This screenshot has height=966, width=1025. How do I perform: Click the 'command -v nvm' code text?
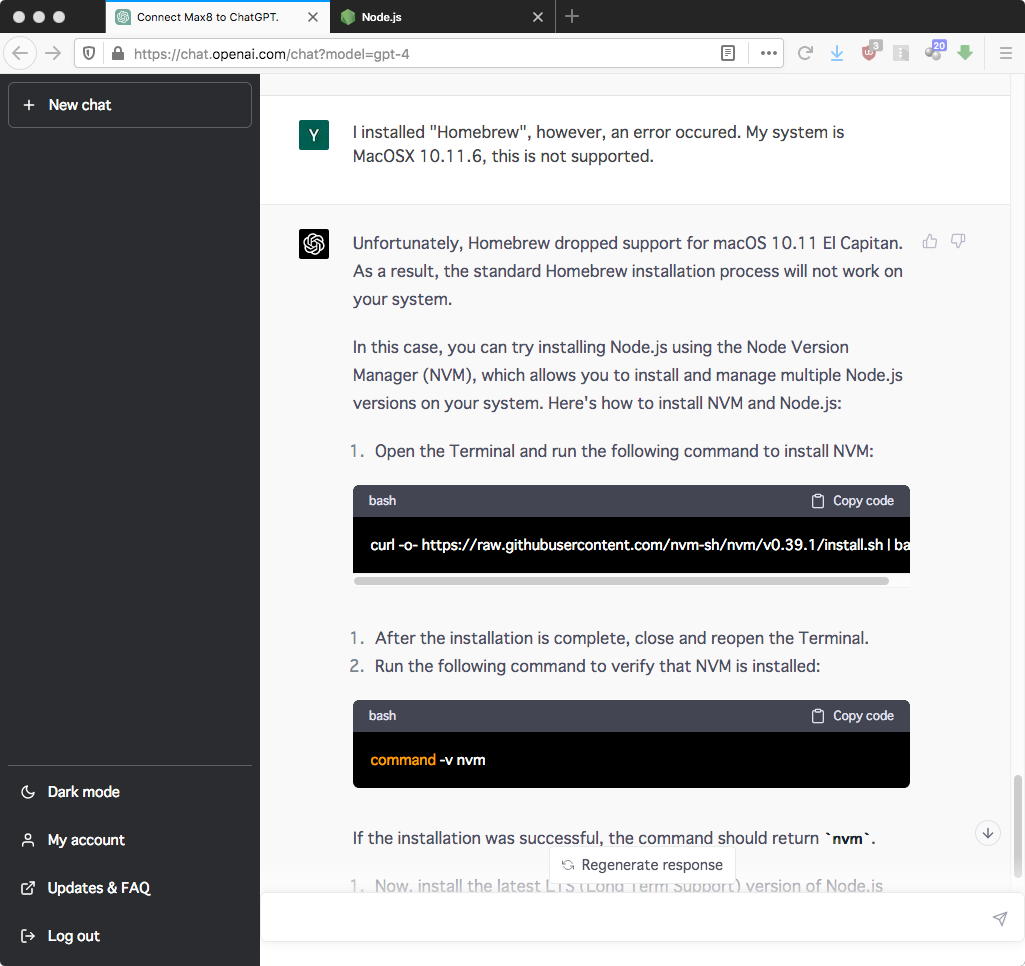[x=428, y=760]
